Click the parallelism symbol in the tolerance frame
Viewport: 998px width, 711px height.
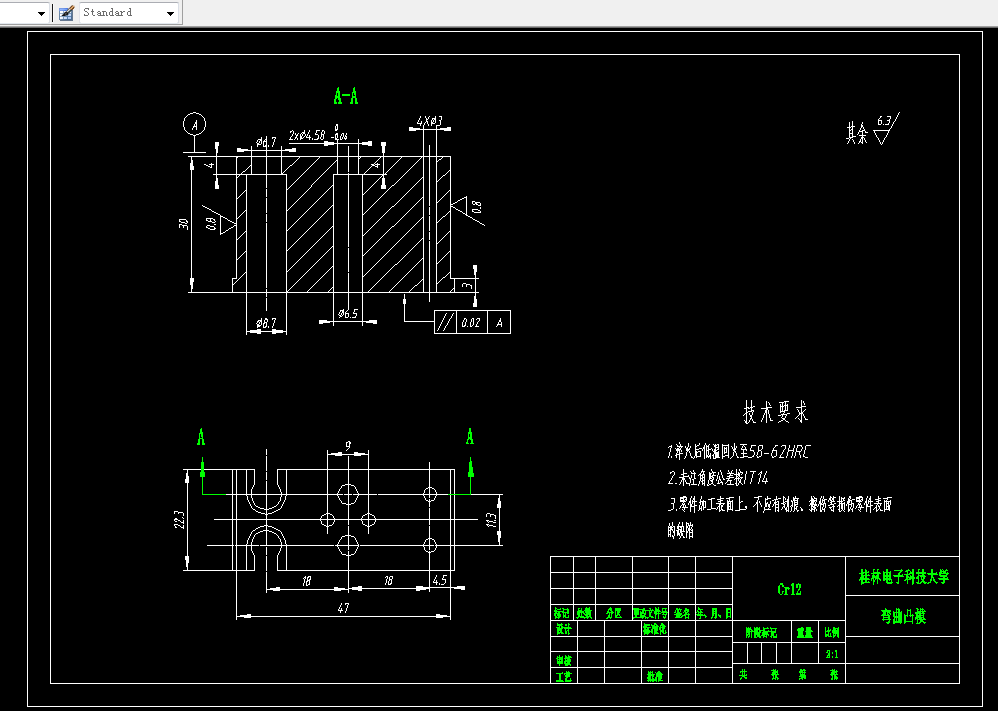point(445,323)
